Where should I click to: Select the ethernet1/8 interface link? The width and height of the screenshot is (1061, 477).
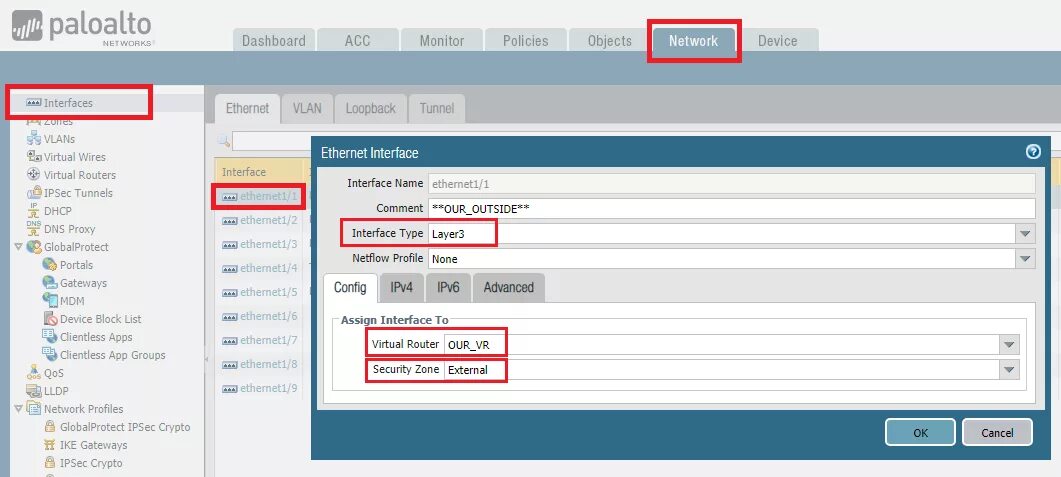pos(269,364)
